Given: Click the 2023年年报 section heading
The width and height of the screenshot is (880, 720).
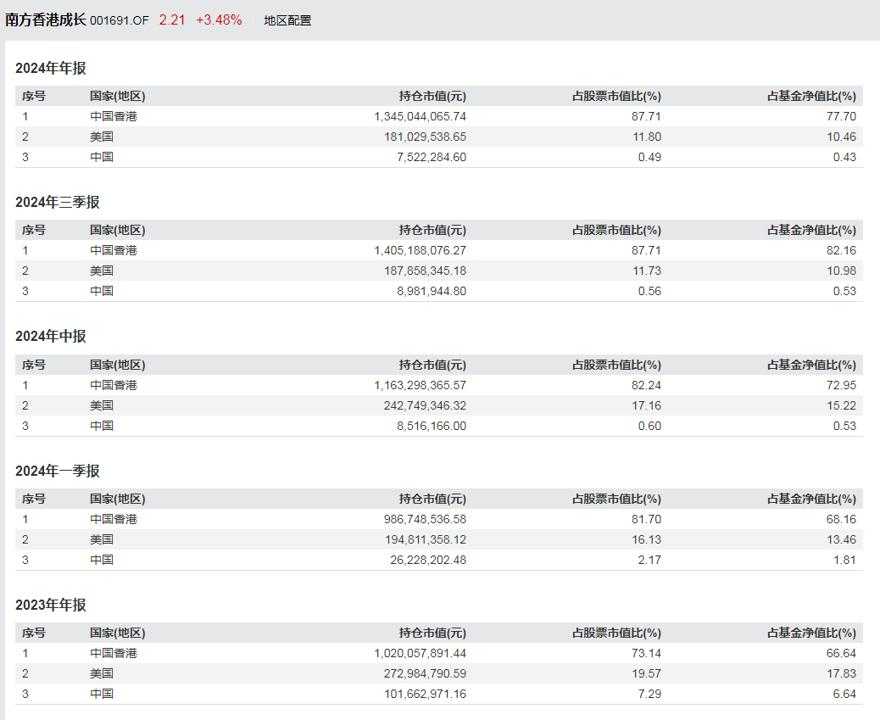Looking at the screenshot, I should coord(51,605).
